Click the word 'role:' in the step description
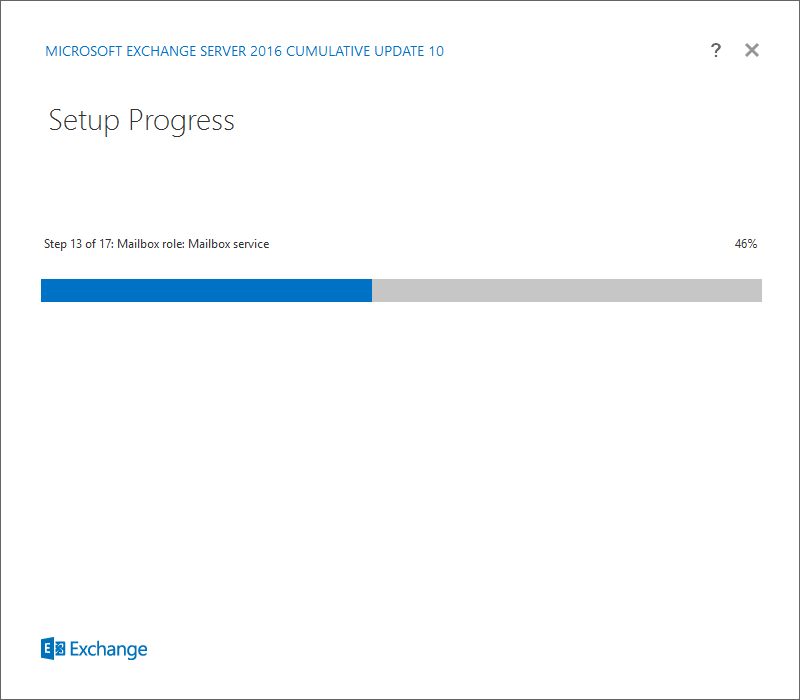The height and width of the screenshot is (700, 800). coord(173,244)
